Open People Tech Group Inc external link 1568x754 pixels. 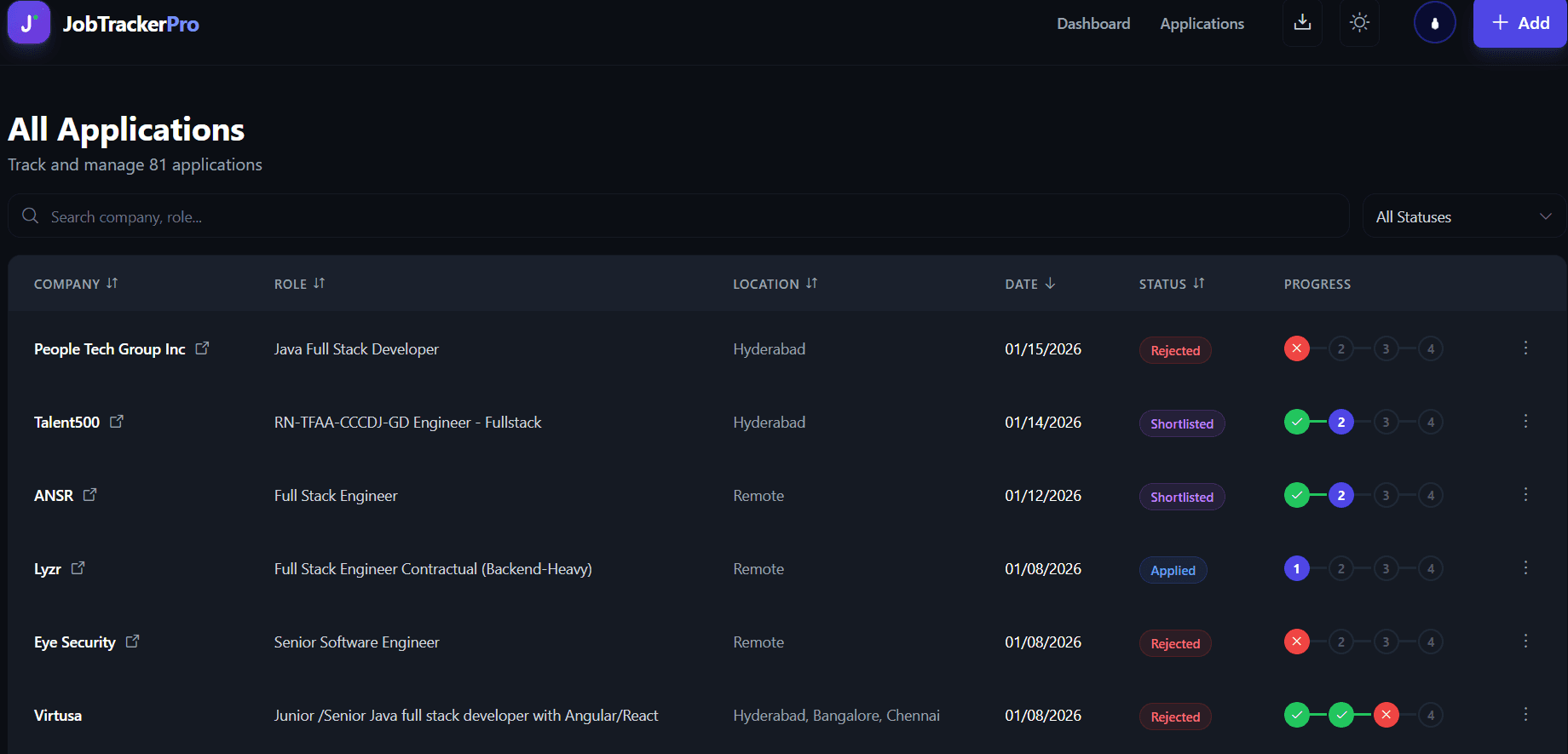pyautogui.click(x=202, y=348)
